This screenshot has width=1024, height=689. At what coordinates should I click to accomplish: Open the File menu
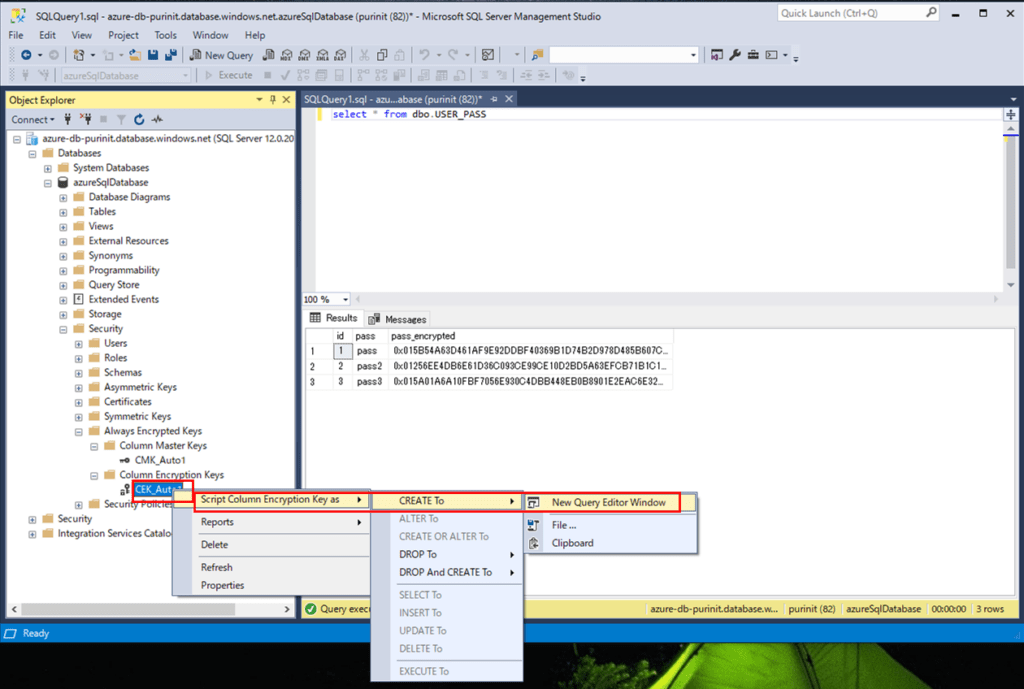(16, 35)
